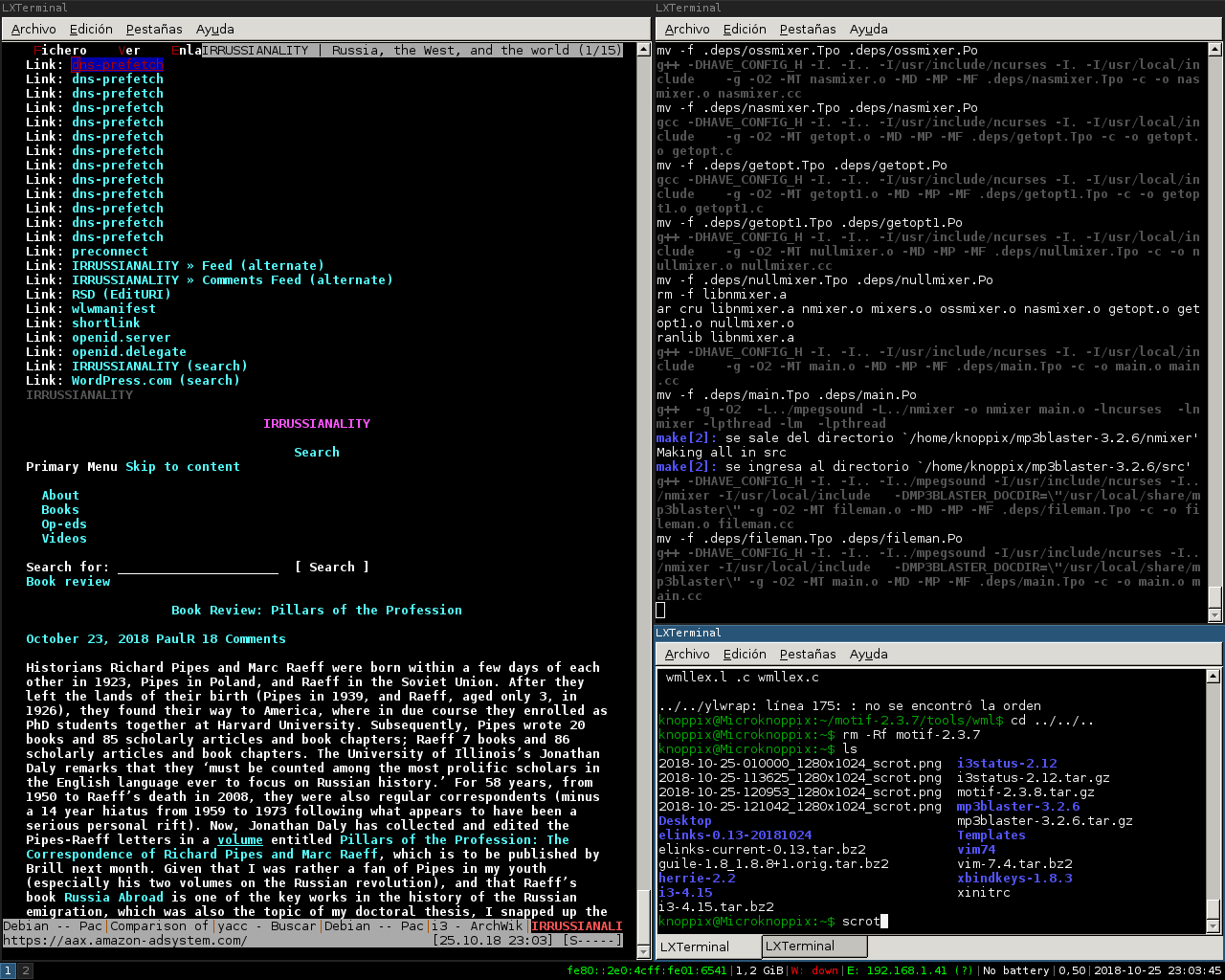Switch to first LXTerminal tab at bottom right
The height and width of the screenshot is (980, 1225).
coord(708,947)
